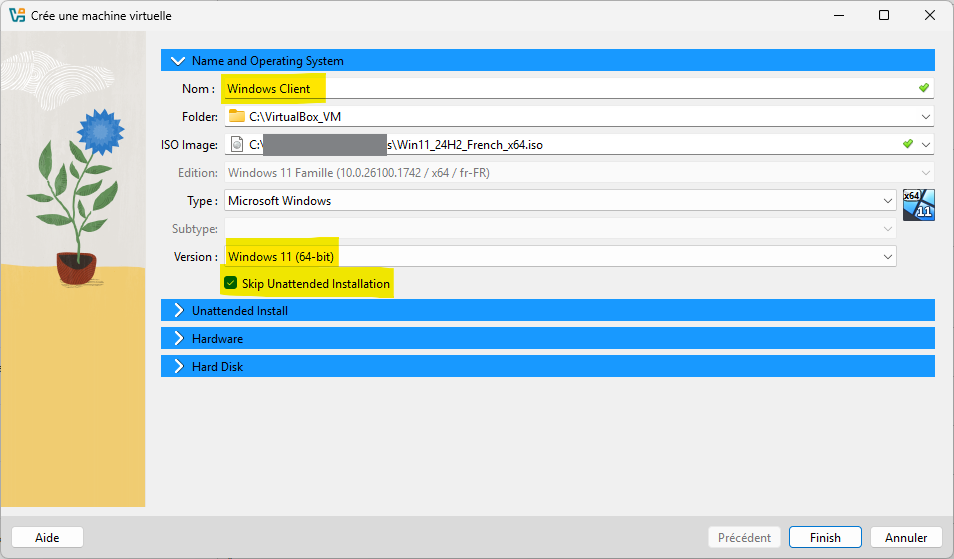Expand the Hardware section

pos(548,338)
